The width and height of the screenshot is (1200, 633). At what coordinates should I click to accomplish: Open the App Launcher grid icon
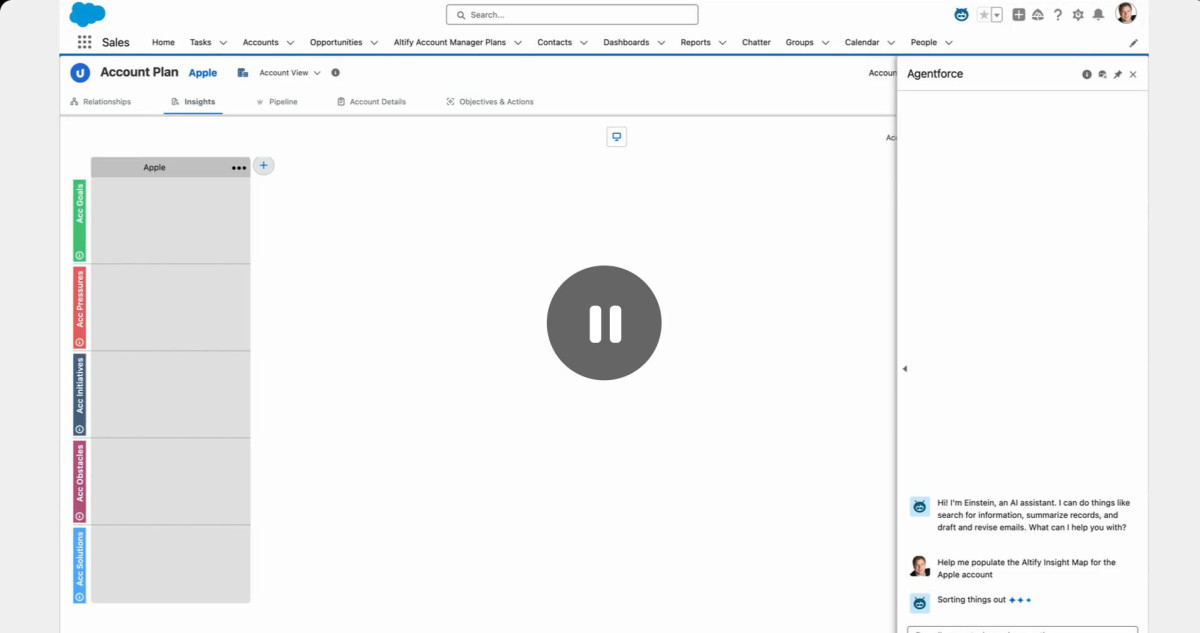click(84, 43)
